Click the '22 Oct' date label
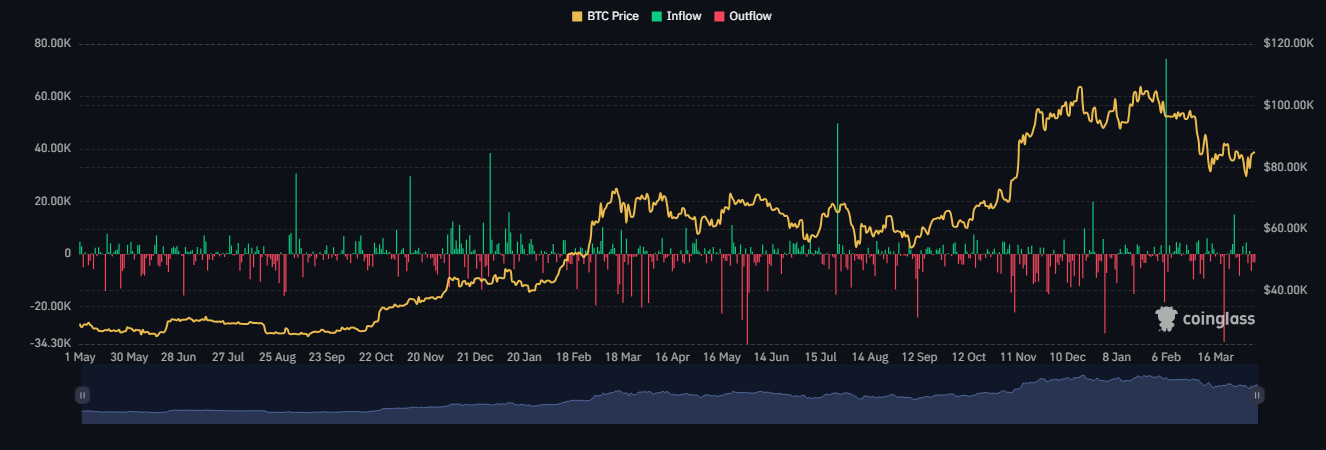 click(376, 357)
